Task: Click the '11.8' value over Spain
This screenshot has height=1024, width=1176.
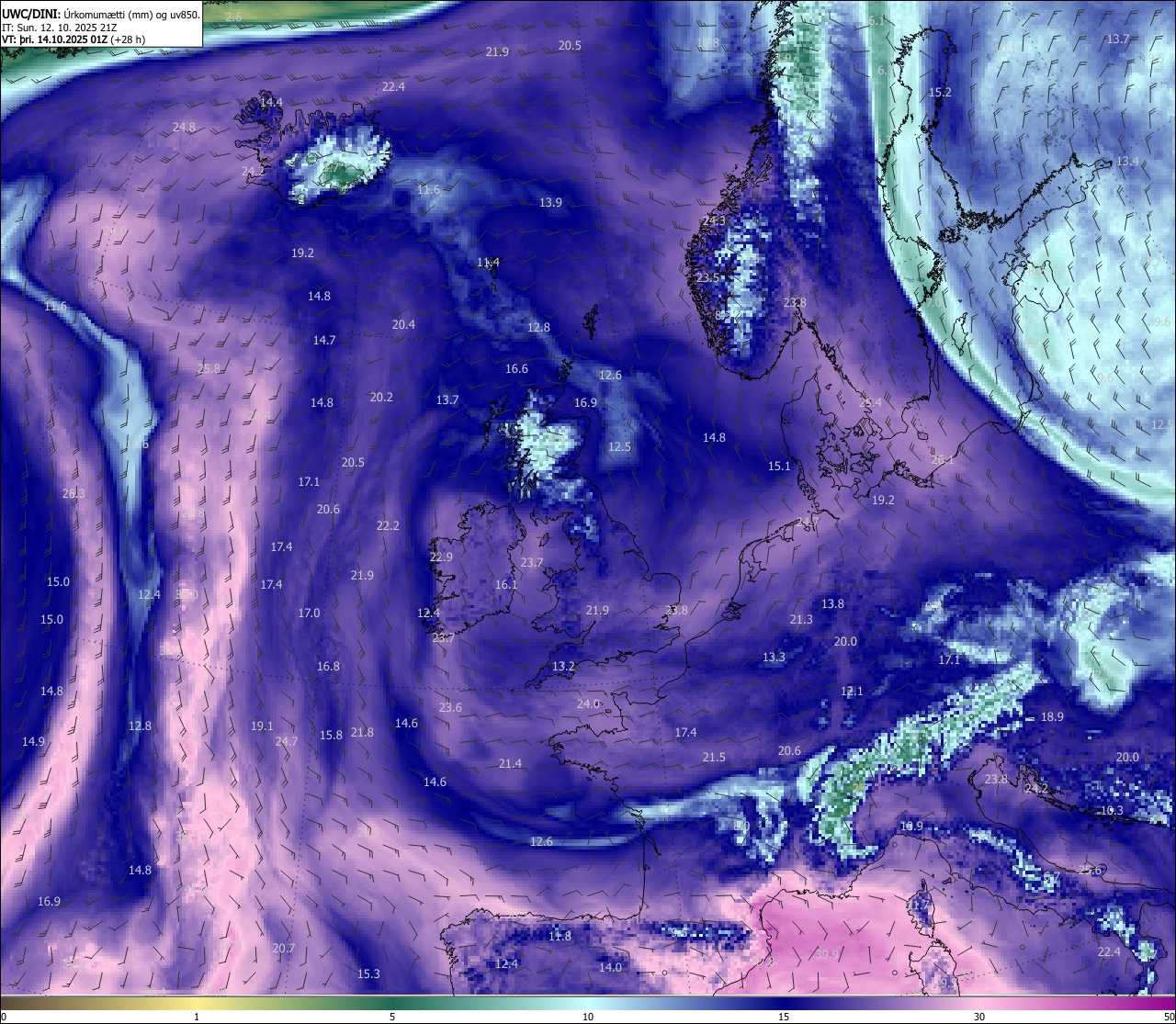Action: [560, 936]
